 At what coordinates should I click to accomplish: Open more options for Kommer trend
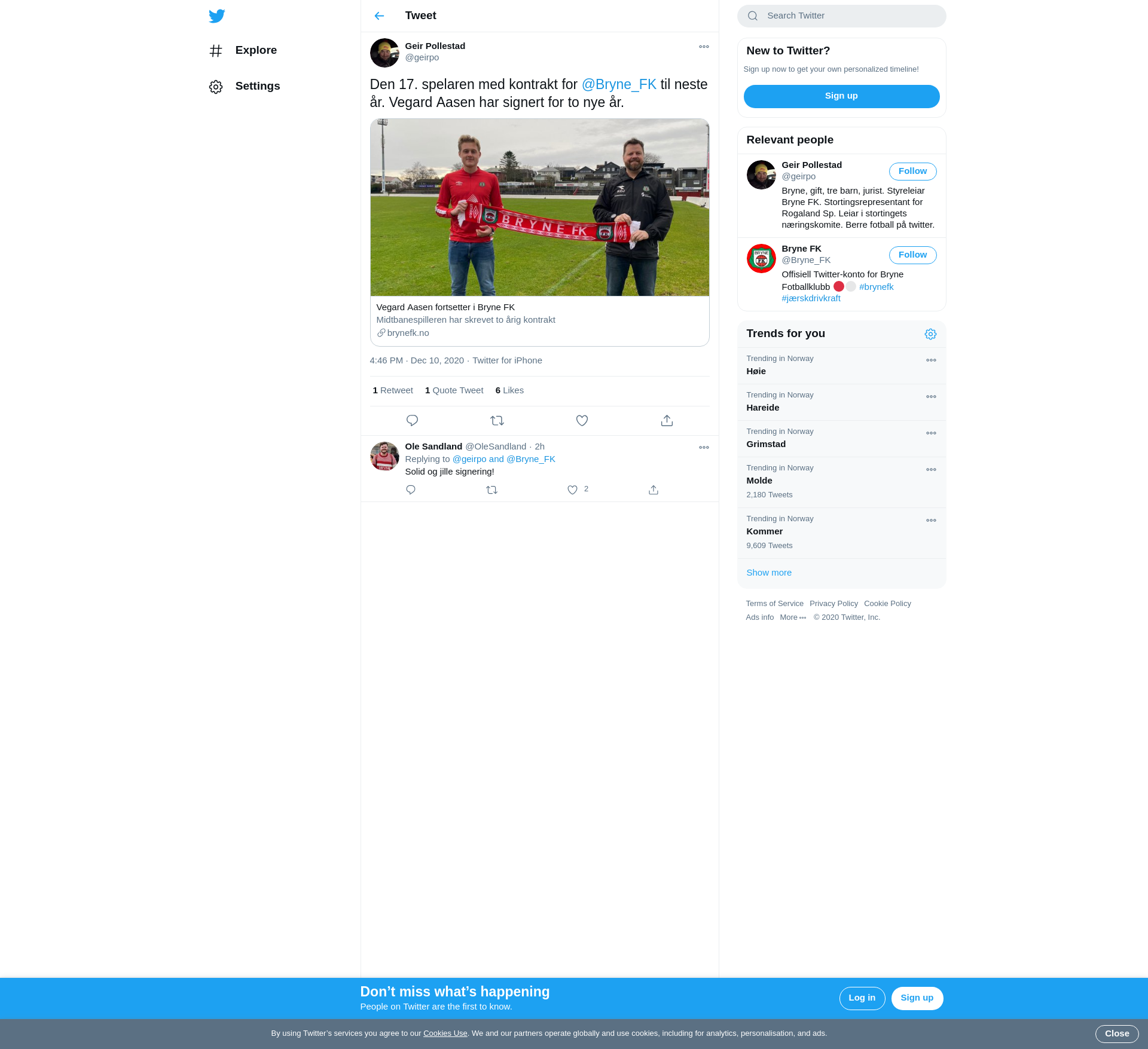(931, 521)
